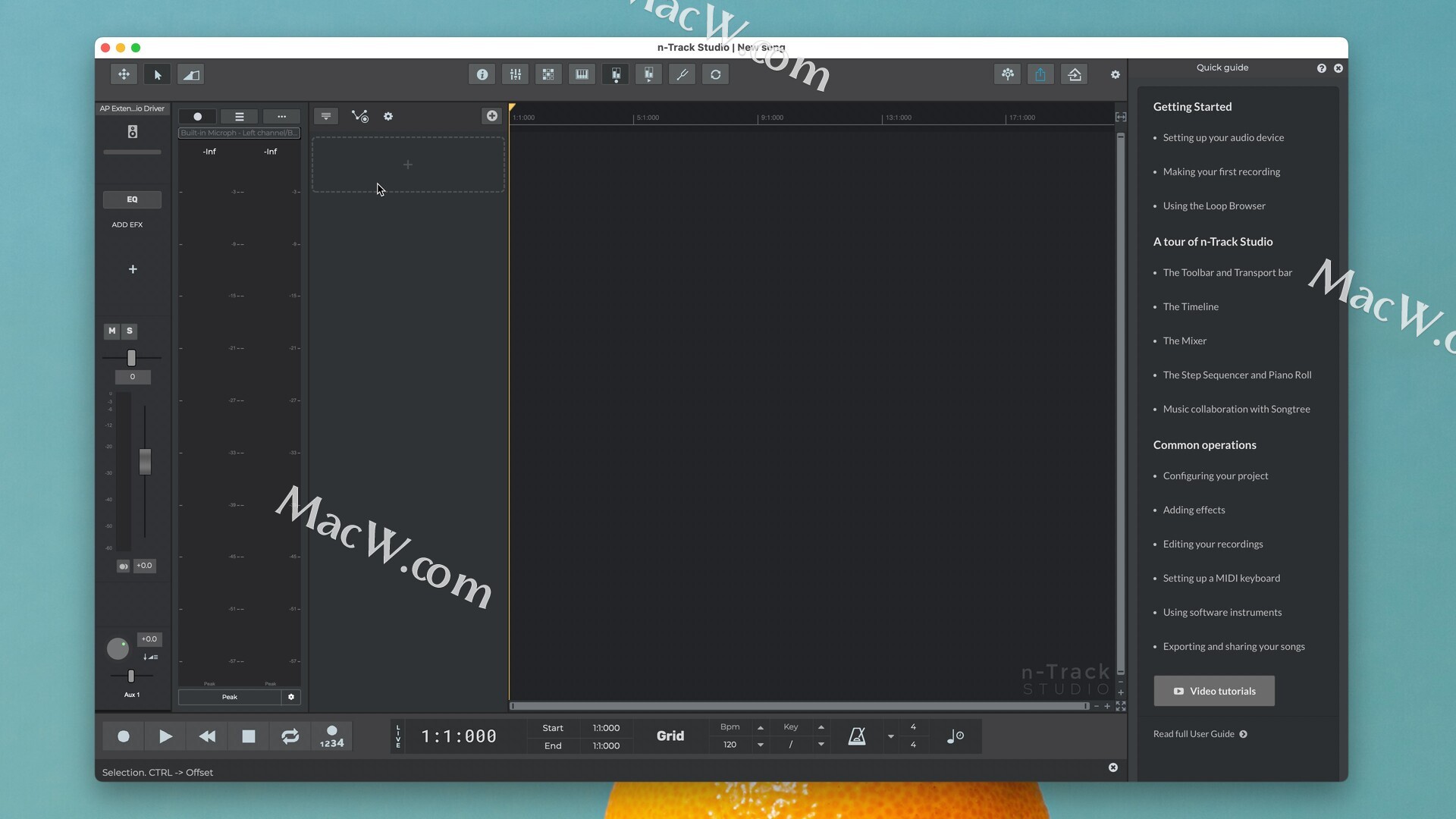Play the song
Screen dimensions: 1456x819
(x=165, y=736)
